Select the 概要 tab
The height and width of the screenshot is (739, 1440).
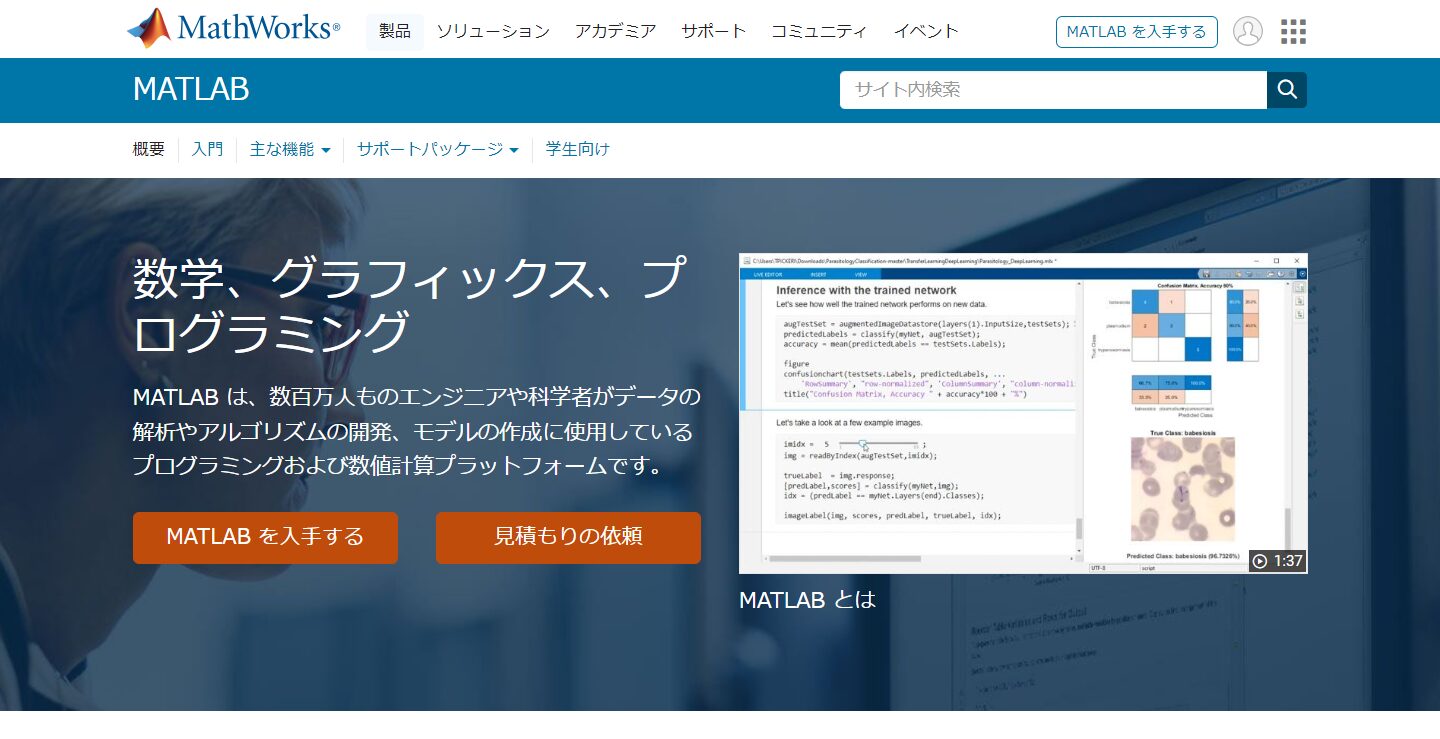148,150
